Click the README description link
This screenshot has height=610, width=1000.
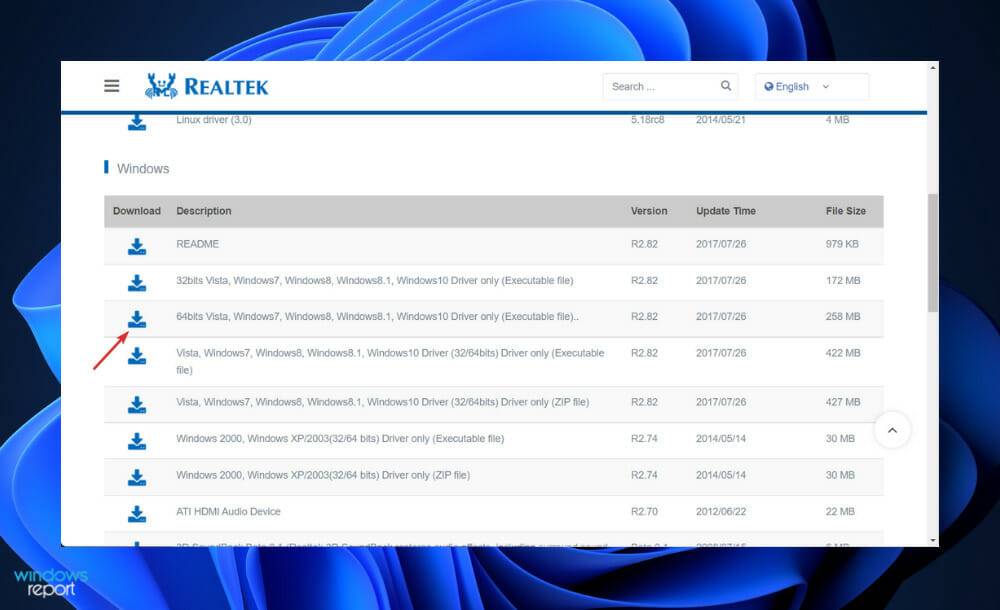click(200, 243)
